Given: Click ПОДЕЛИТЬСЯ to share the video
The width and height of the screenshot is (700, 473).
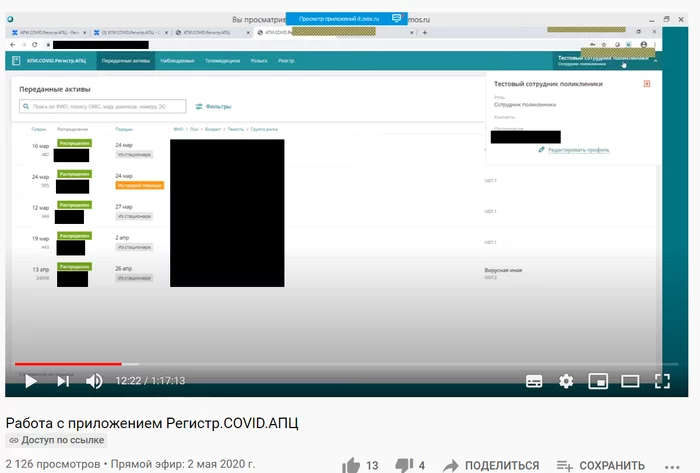Looking at the screenshot, I should tap(502, 465).
